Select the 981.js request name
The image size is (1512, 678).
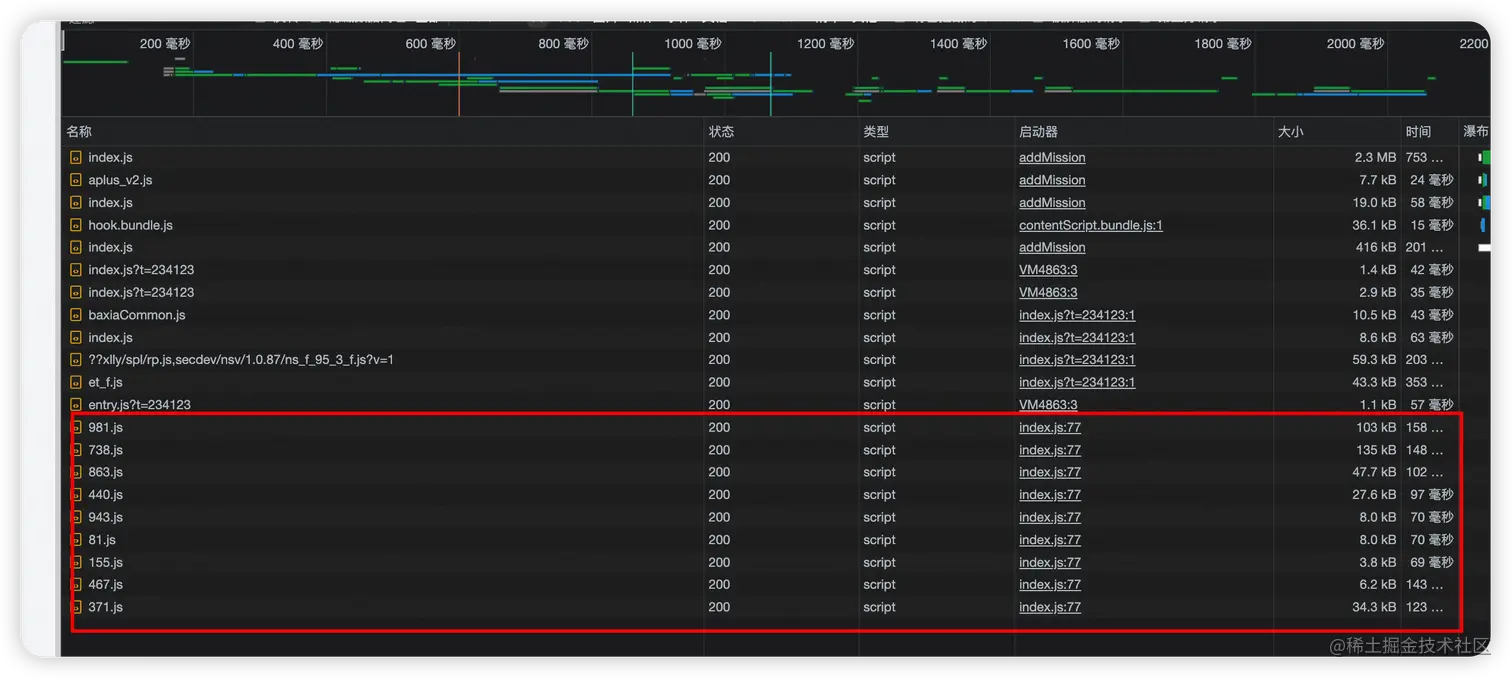tap(105, 427)
